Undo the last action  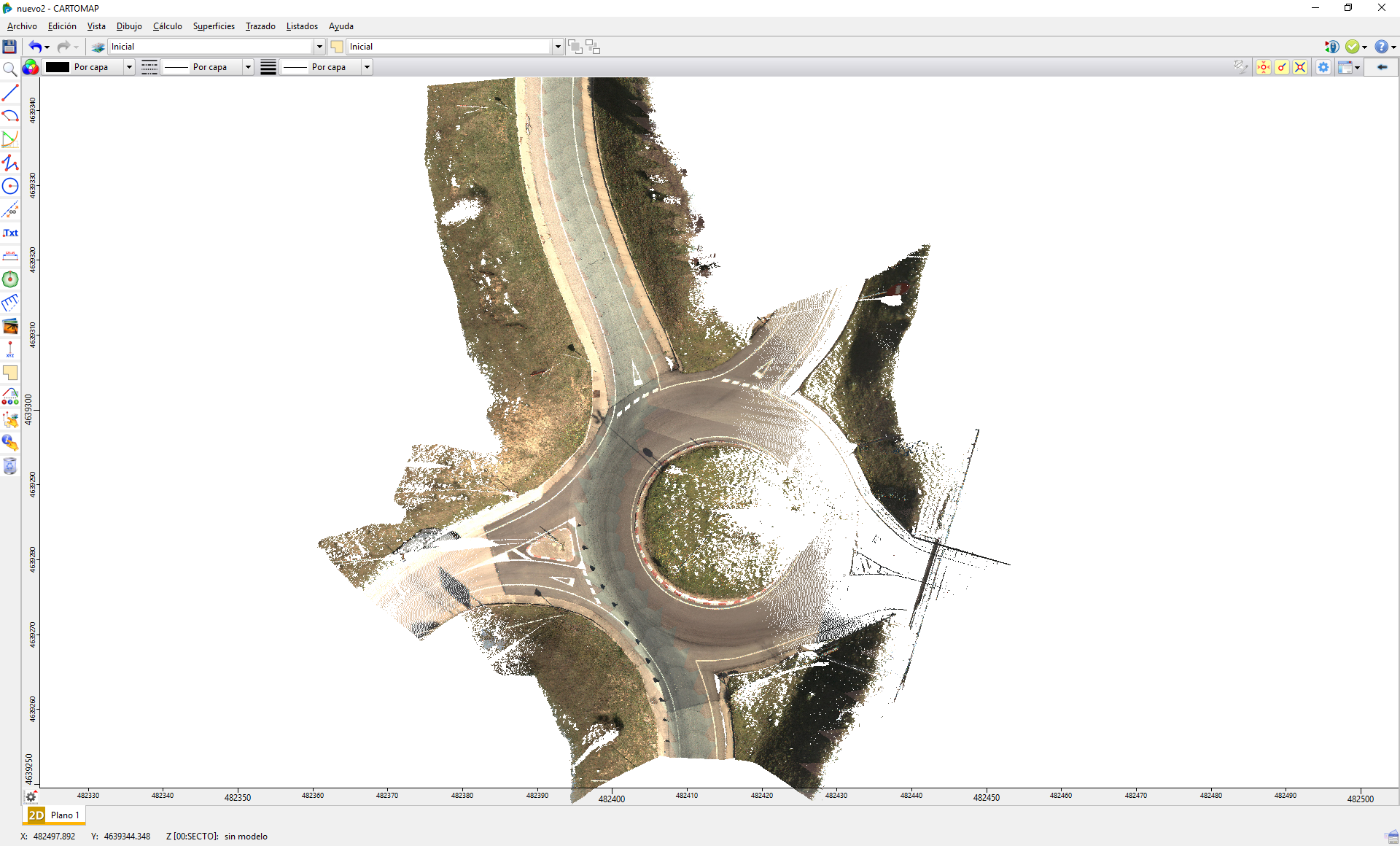(35, 47)
